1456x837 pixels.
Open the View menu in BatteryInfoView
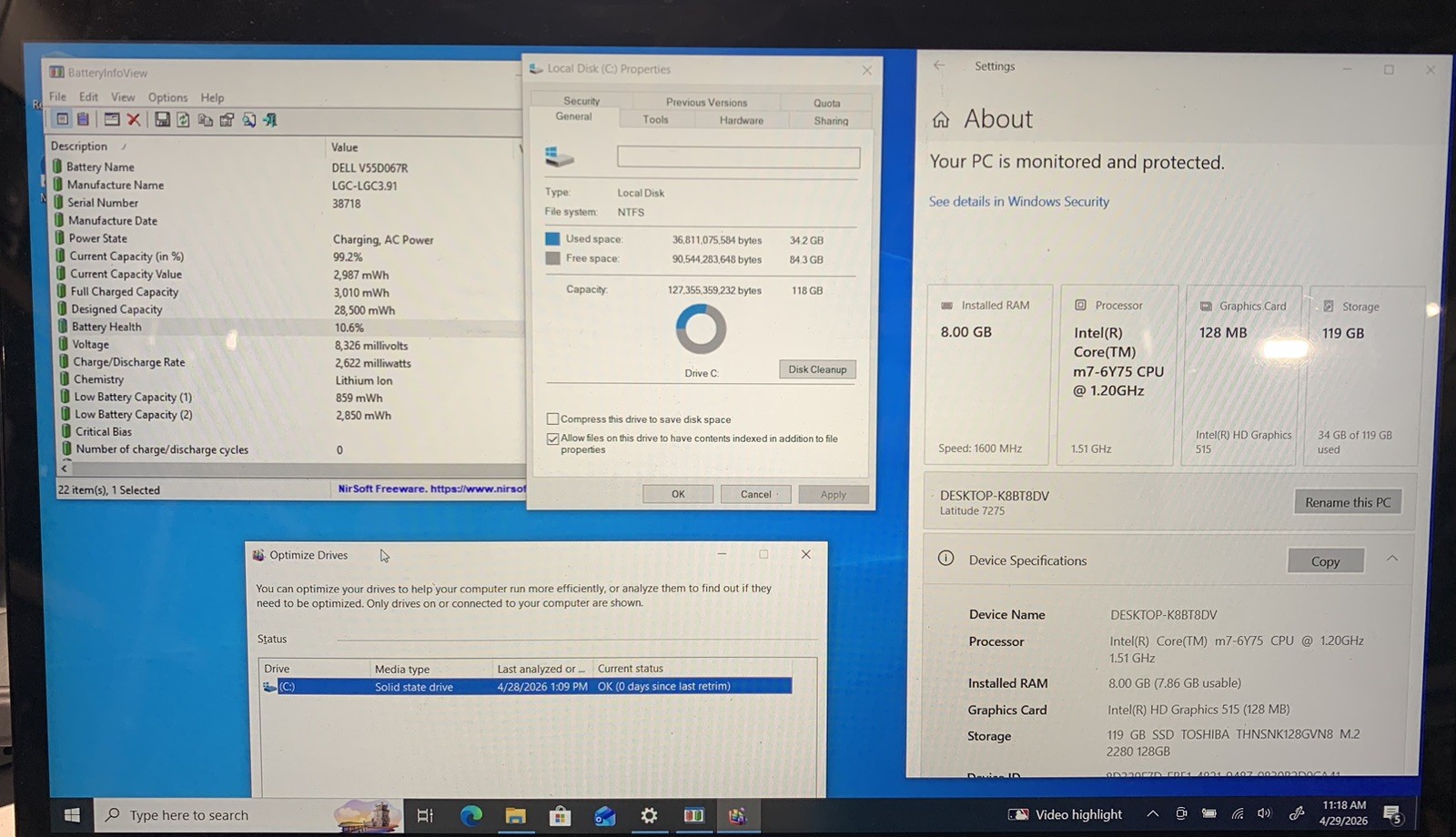tap(123, 97)
